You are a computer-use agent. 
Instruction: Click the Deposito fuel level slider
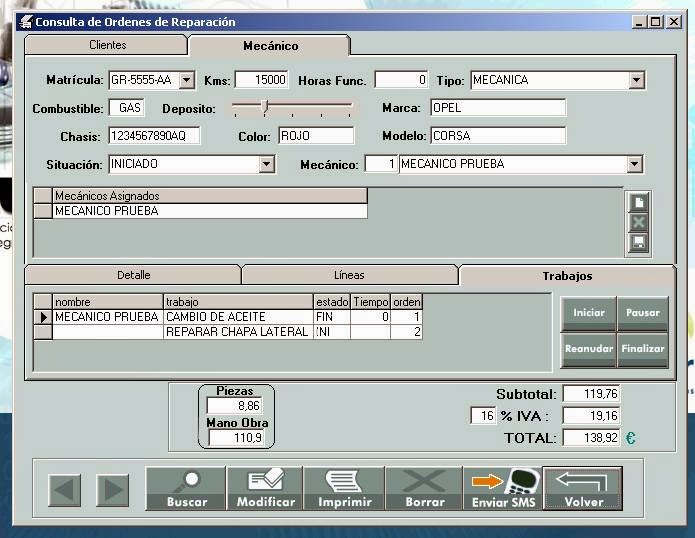pyautogui.click(x=293, y=108)
